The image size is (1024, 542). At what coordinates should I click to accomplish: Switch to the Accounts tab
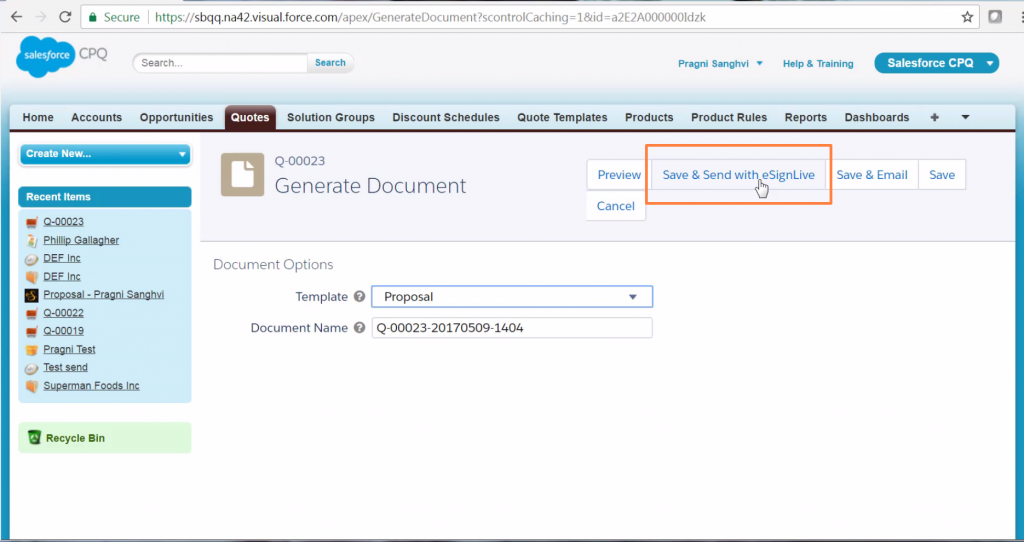pyautogui.click(x=97, y=118)
